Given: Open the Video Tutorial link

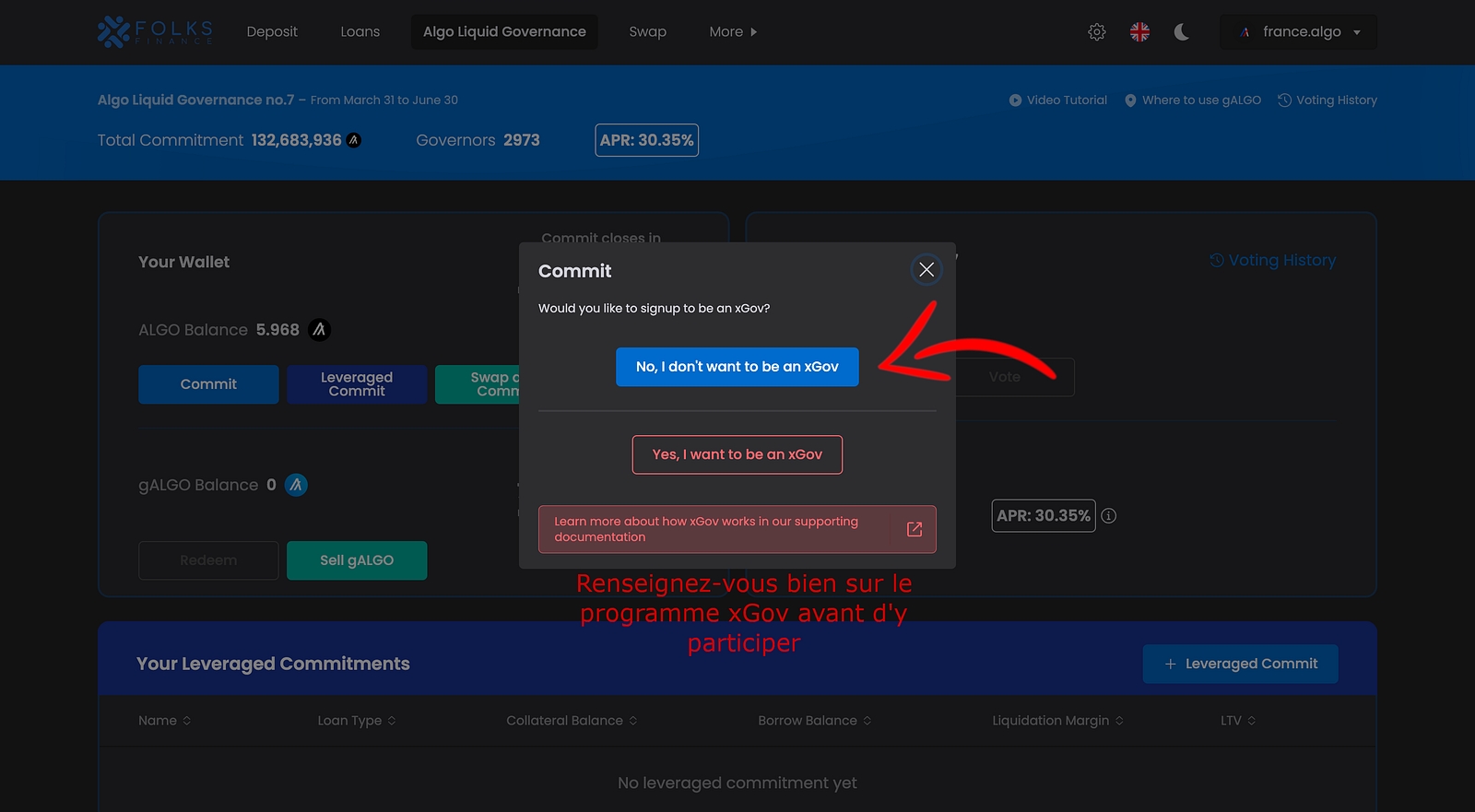Looking at the screenshot, I should pyautogui.click(x=1057, y=100).
